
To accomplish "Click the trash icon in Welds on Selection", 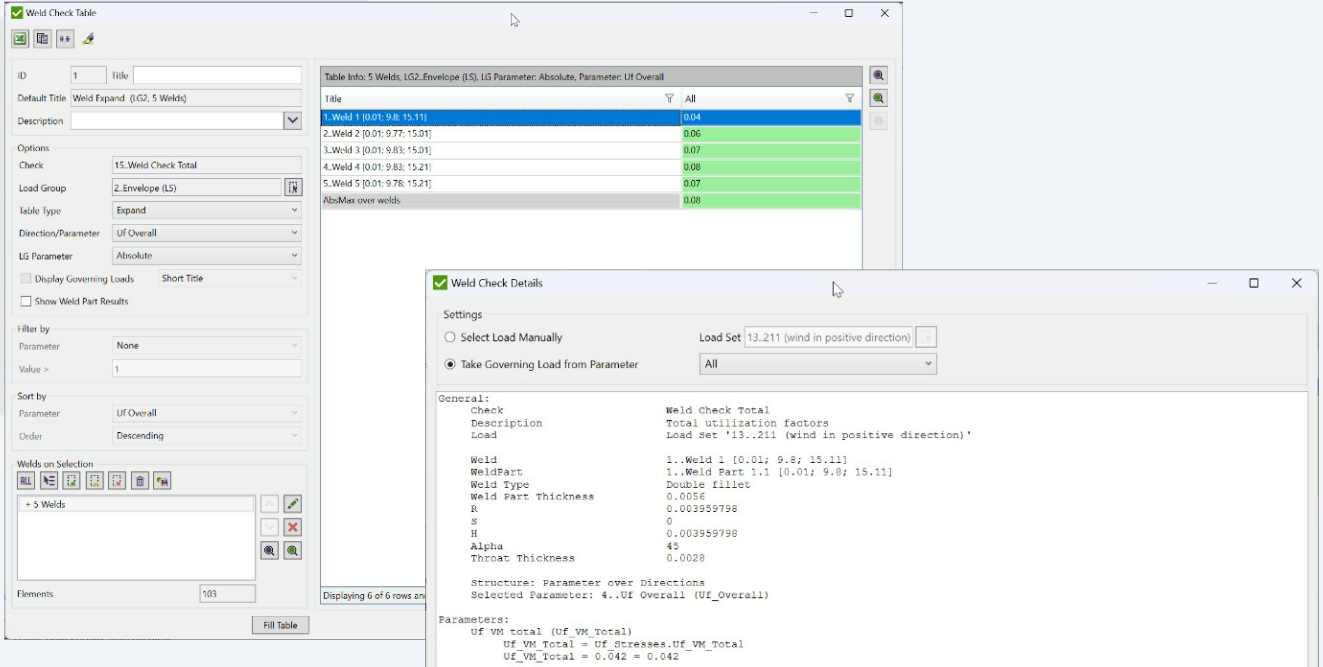I will click(x=140, y=481).
